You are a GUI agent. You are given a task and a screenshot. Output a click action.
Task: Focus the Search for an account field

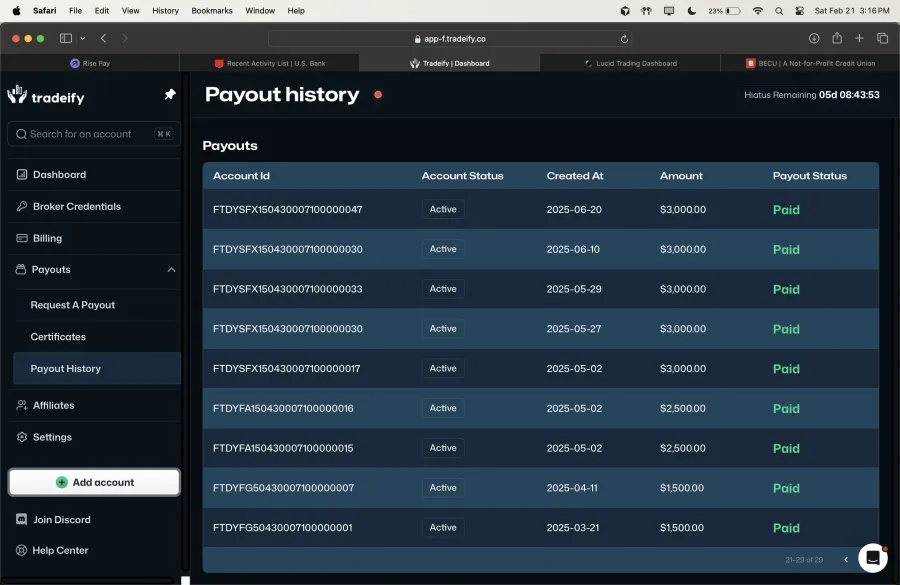94,134
